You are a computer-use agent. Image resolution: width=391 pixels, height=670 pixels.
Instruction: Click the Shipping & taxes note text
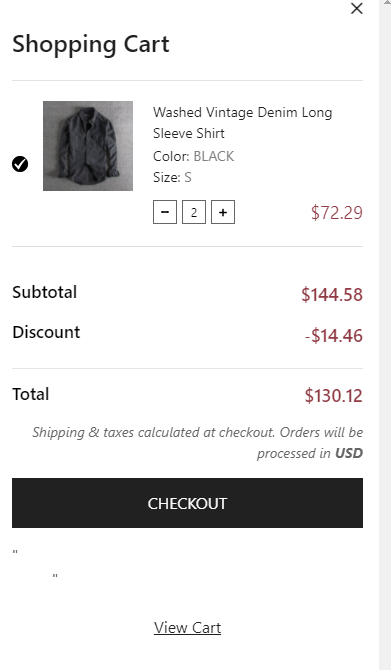point(197,443)
